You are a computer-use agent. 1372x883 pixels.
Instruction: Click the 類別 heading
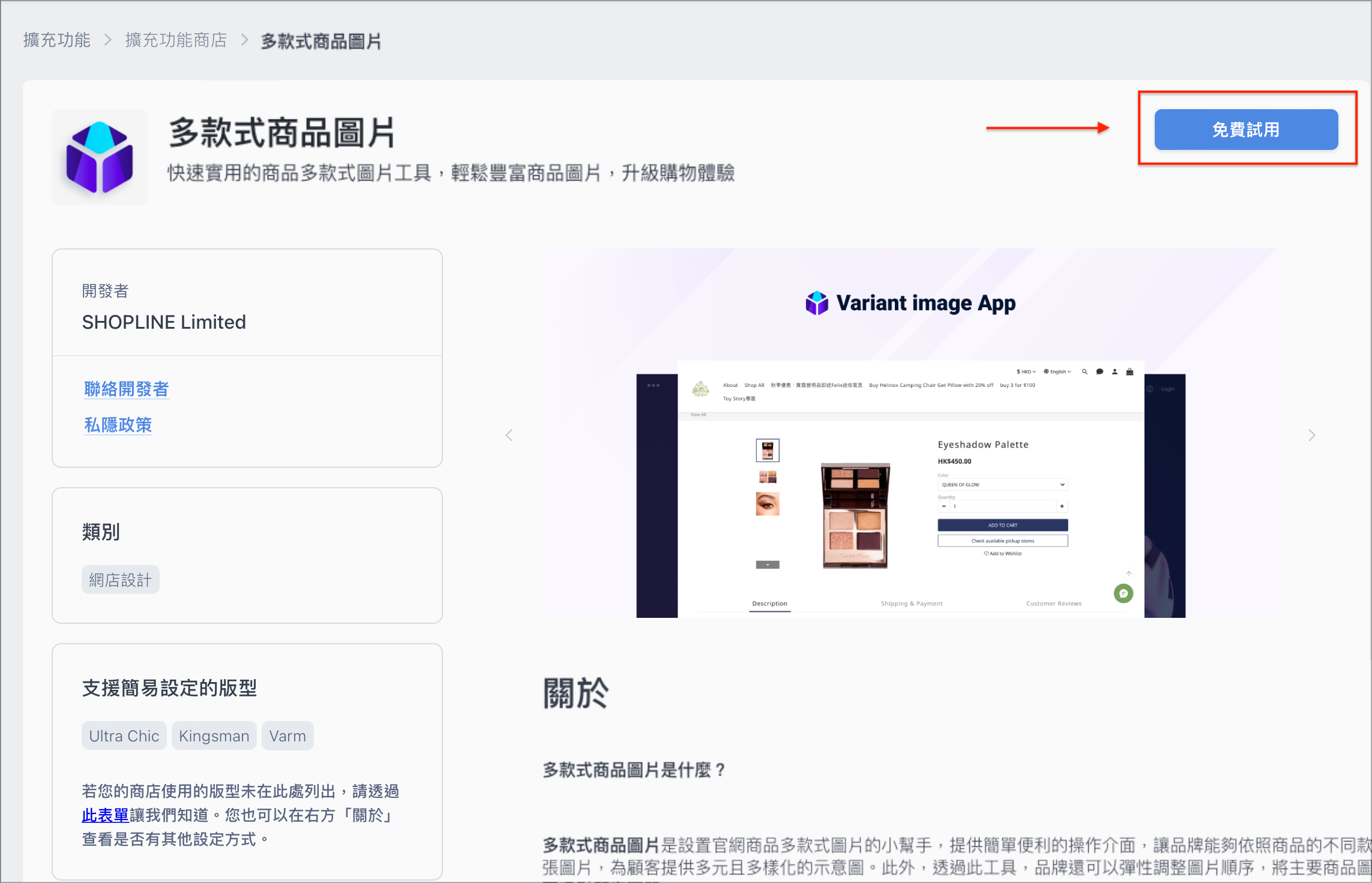point(101,531)
